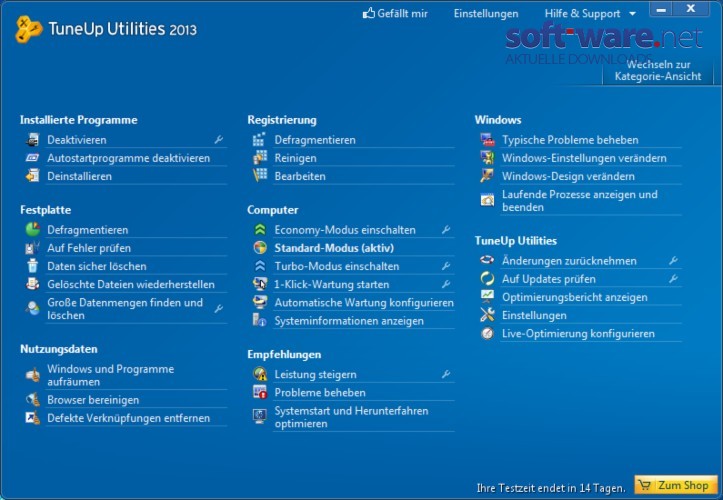Open Probleme beheben link under Empfehlungen
The width and height of the screenshot is (723, 500).
(x=320, y=393)
